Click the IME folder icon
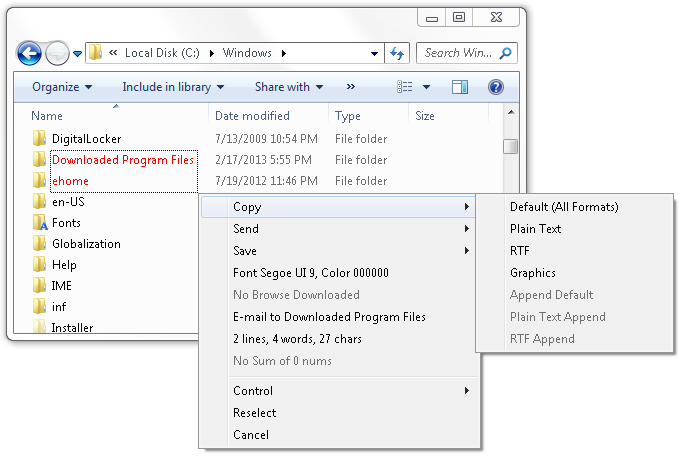The image size is (684, 460). tap(39, 285)
